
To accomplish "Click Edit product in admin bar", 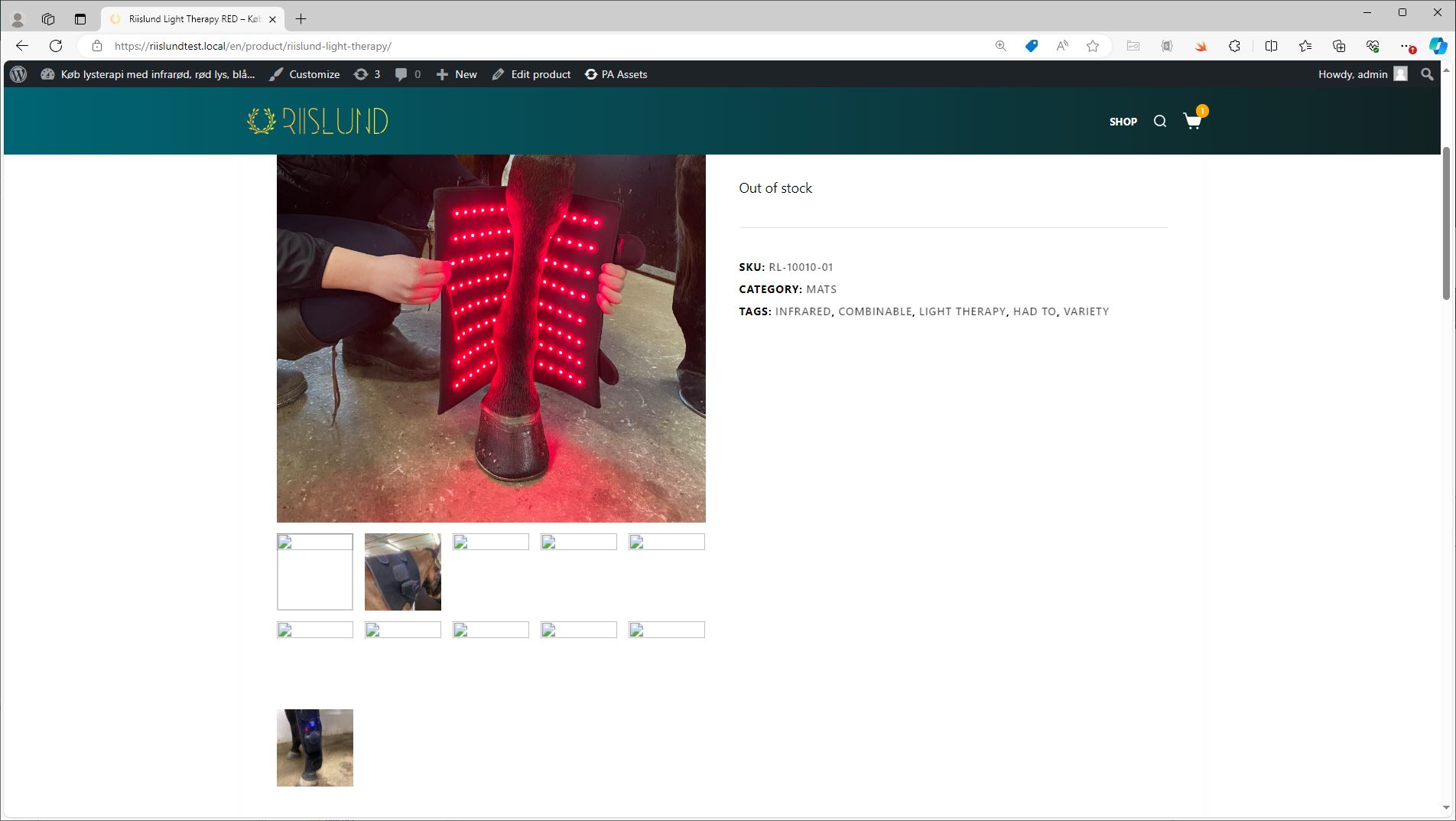I will 531,74.
